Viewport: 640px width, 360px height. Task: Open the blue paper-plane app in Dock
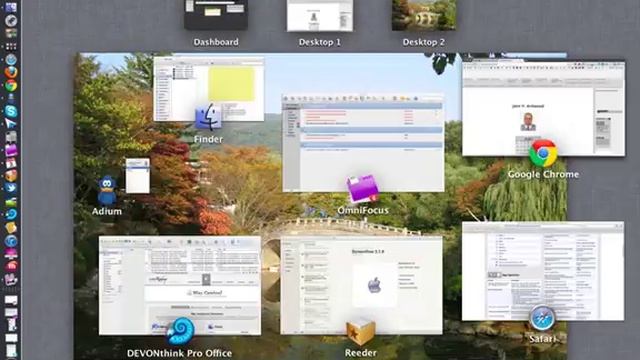11,124
